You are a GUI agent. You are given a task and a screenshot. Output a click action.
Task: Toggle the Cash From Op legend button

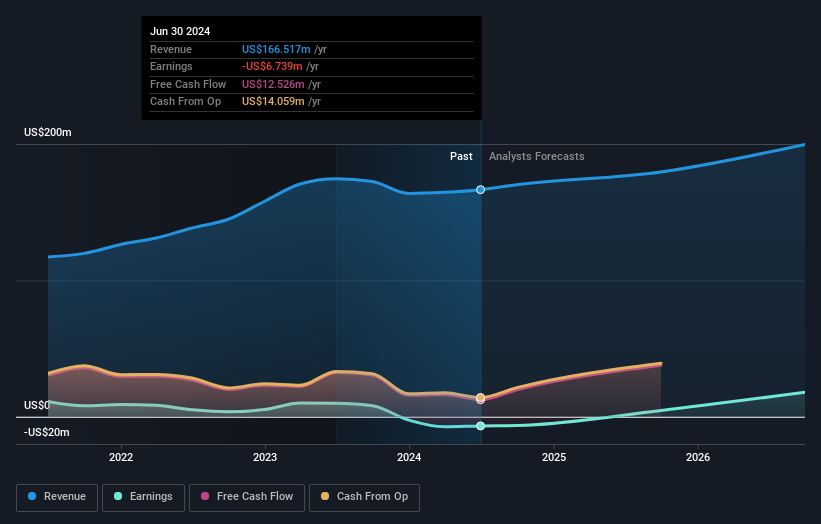click(x=364, y=497)
